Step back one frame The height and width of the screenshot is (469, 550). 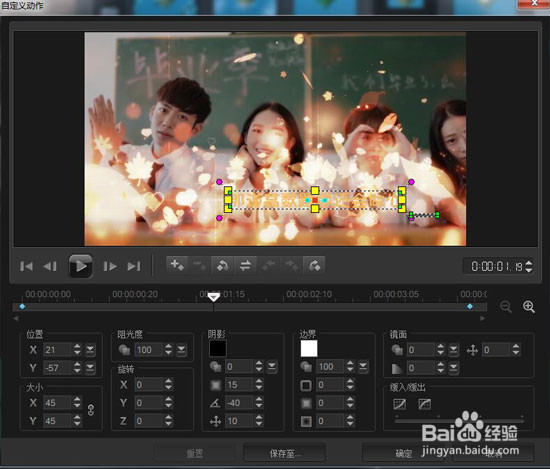(50, 266)
